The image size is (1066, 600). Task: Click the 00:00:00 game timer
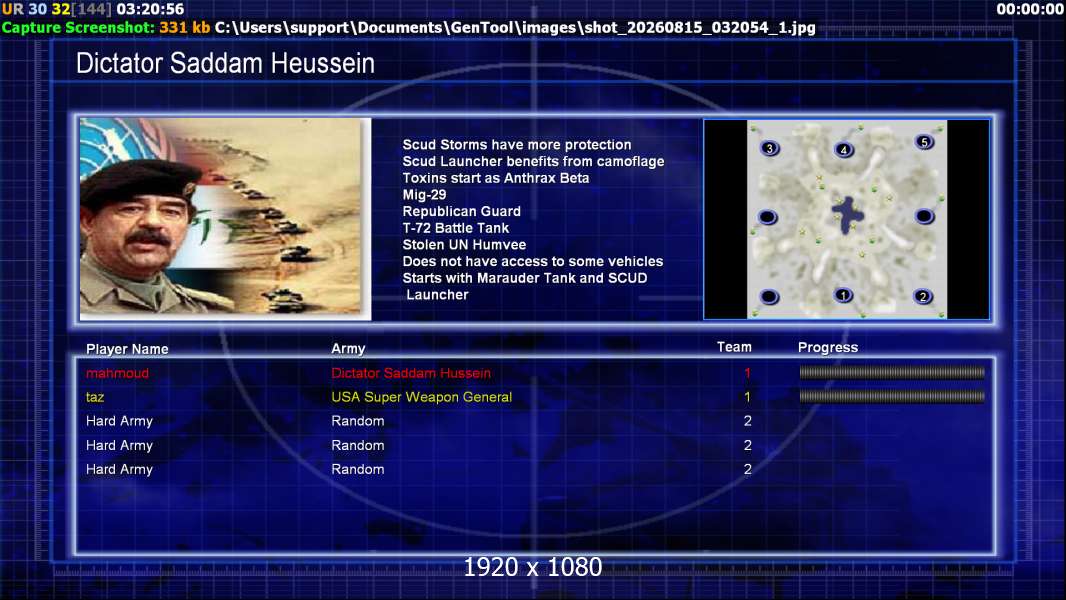click(x=1029, y=10)
